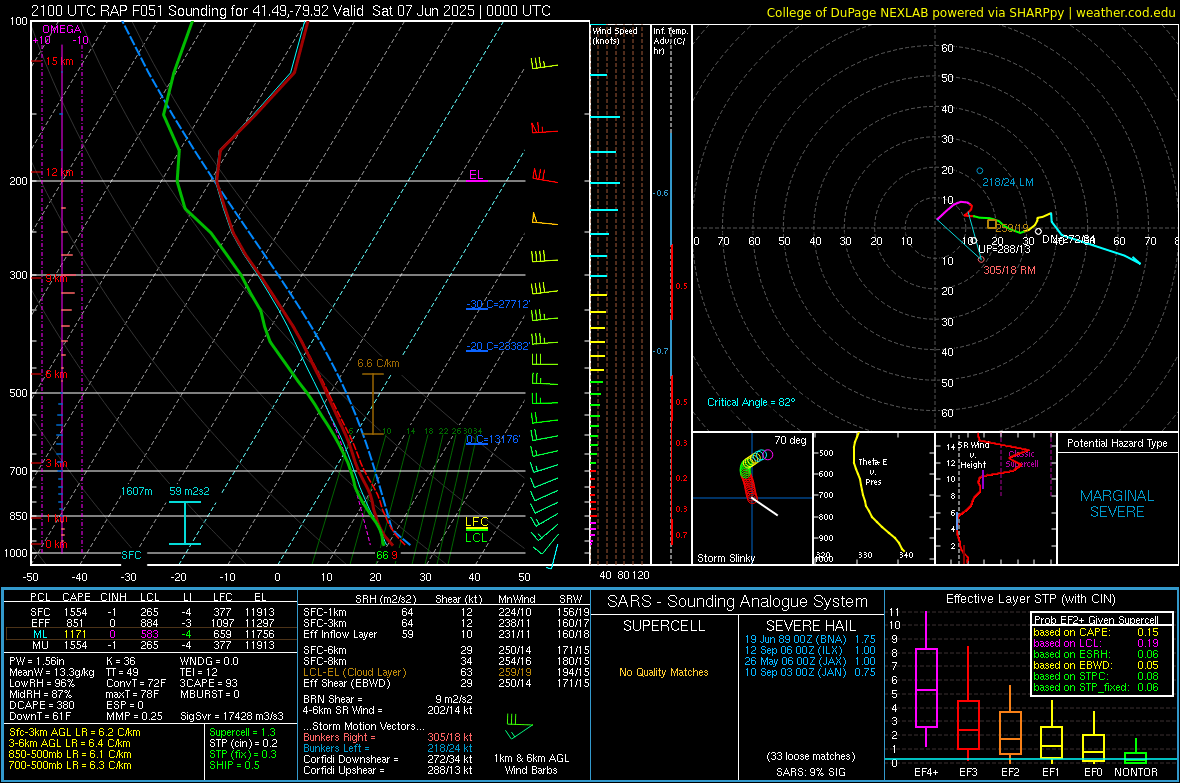Select the '19 Jun 89 00Z (BNA)' hail match
The width and height of the screenshot is (1180, 783).
pyautogui.click(x=810, y=639)
